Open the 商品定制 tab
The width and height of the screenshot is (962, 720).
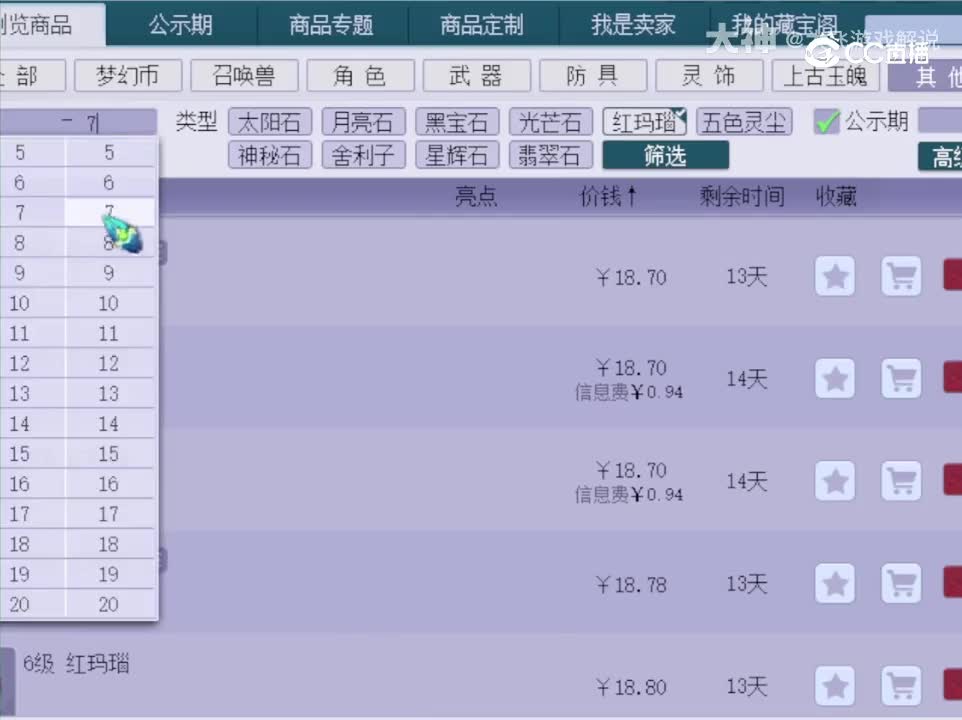pyautogui.click(x=482, y=24)
